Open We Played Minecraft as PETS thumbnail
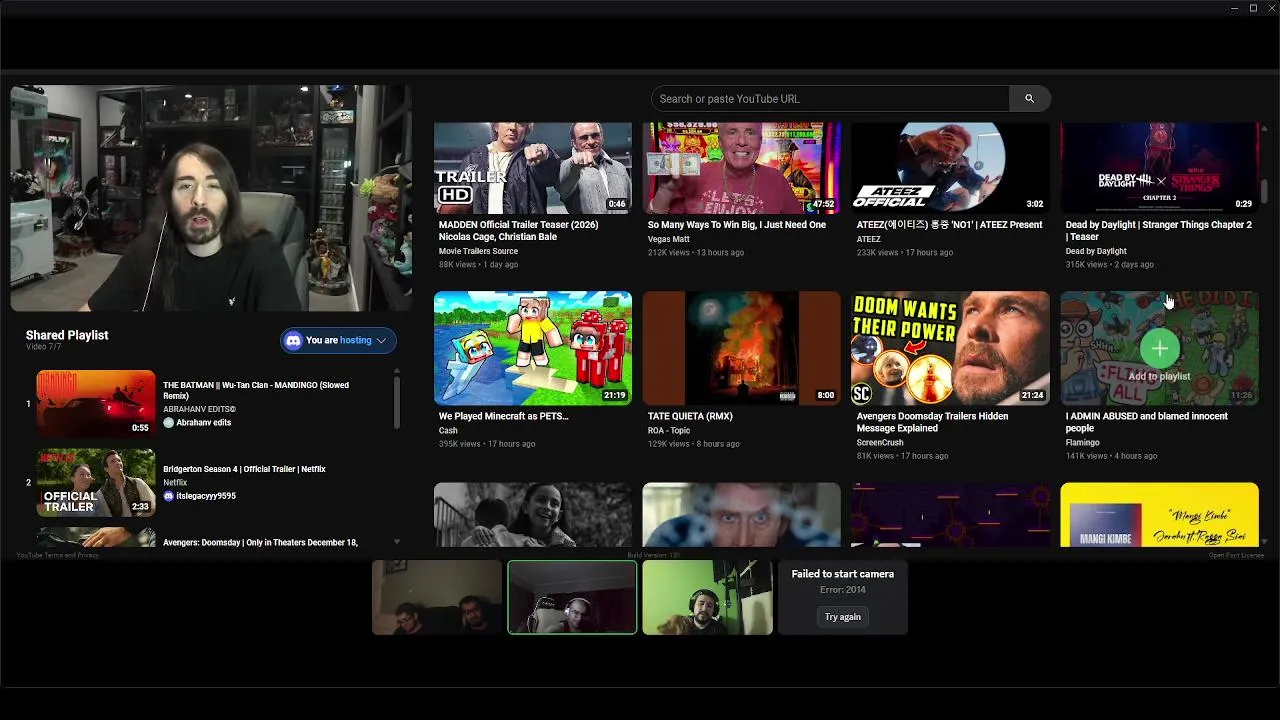This screenshot has height=720, width=1280. 533,348
